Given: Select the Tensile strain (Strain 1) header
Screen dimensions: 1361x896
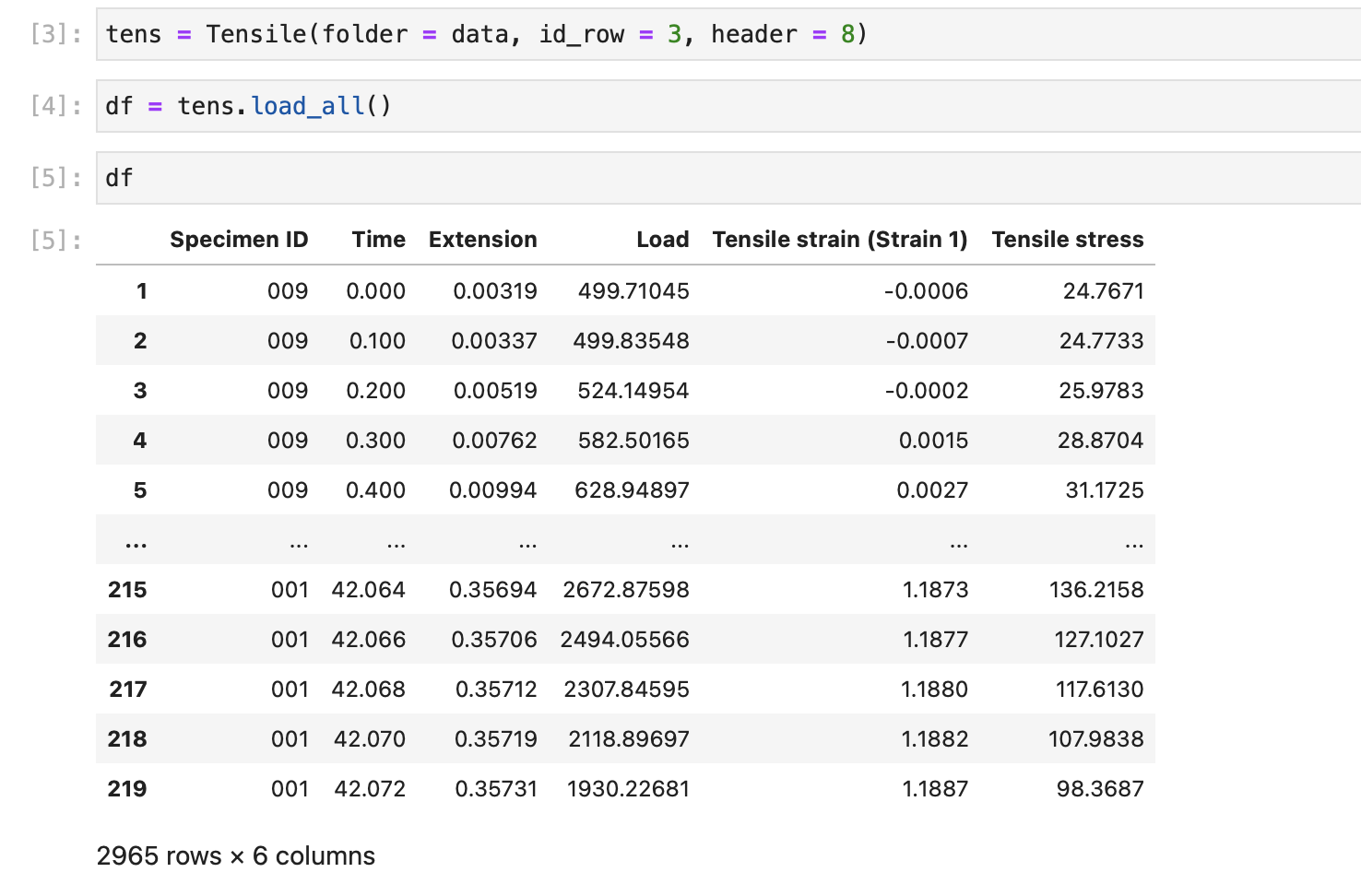Looking at the screenshot, I should [x=840, y=240].
